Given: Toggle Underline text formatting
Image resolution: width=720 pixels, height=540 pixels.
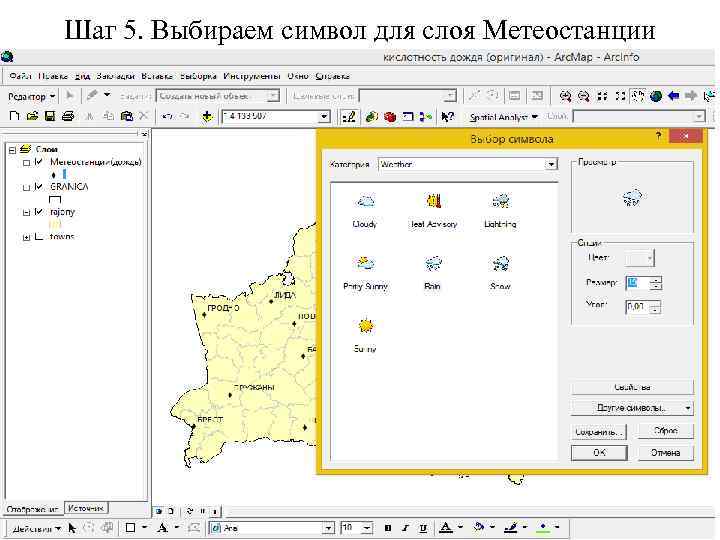Looking at the screenshot, I should 423,528.
